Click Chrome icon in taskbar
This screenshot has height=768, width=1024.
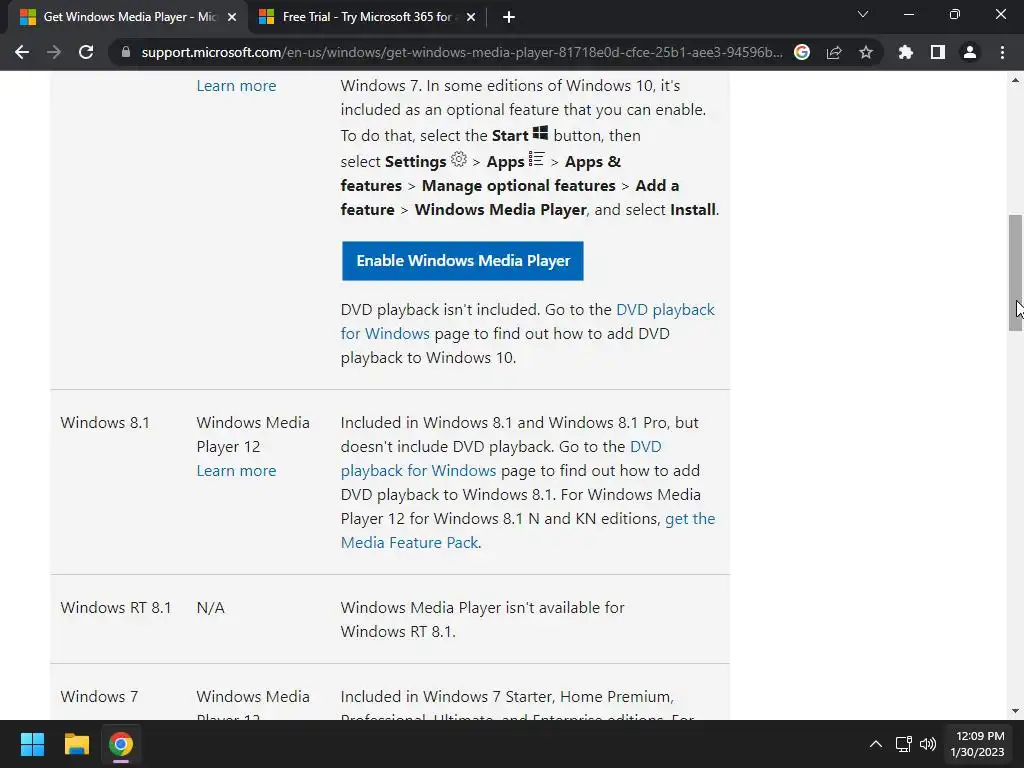[x=121, y=744]
